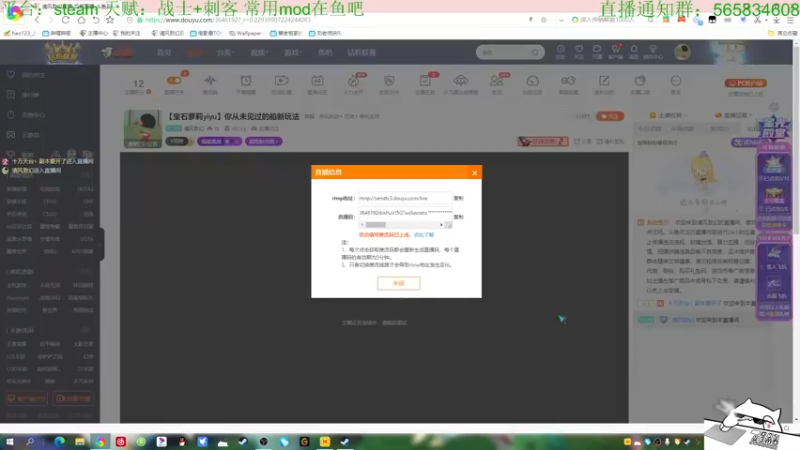Open the 游戏 dropdown in the nav bar
800x450 pixels.
click(x=293, y=53)
